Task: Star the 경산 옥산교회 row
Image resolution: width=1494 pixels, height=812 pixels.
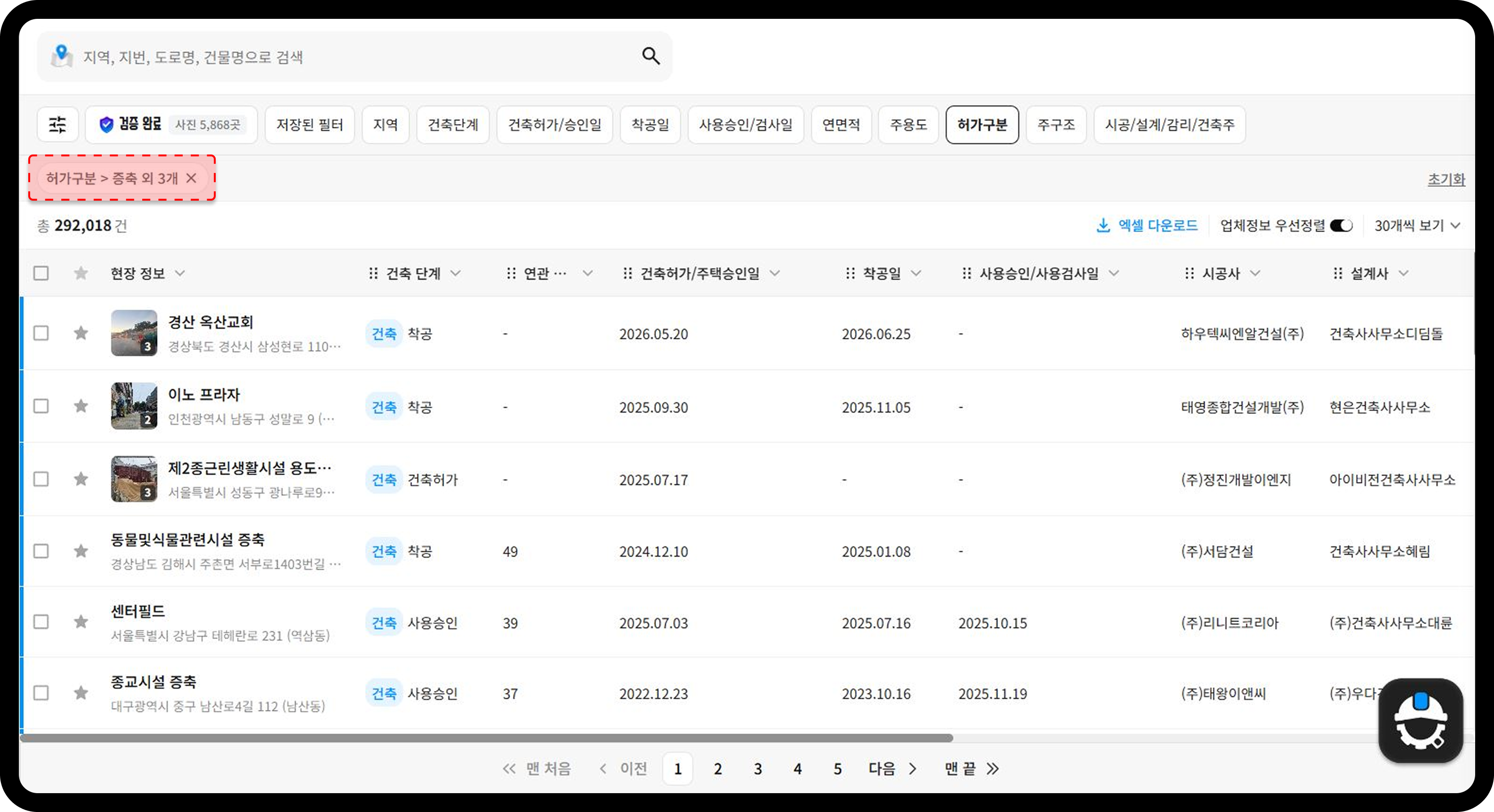Action: pos(81,333)
